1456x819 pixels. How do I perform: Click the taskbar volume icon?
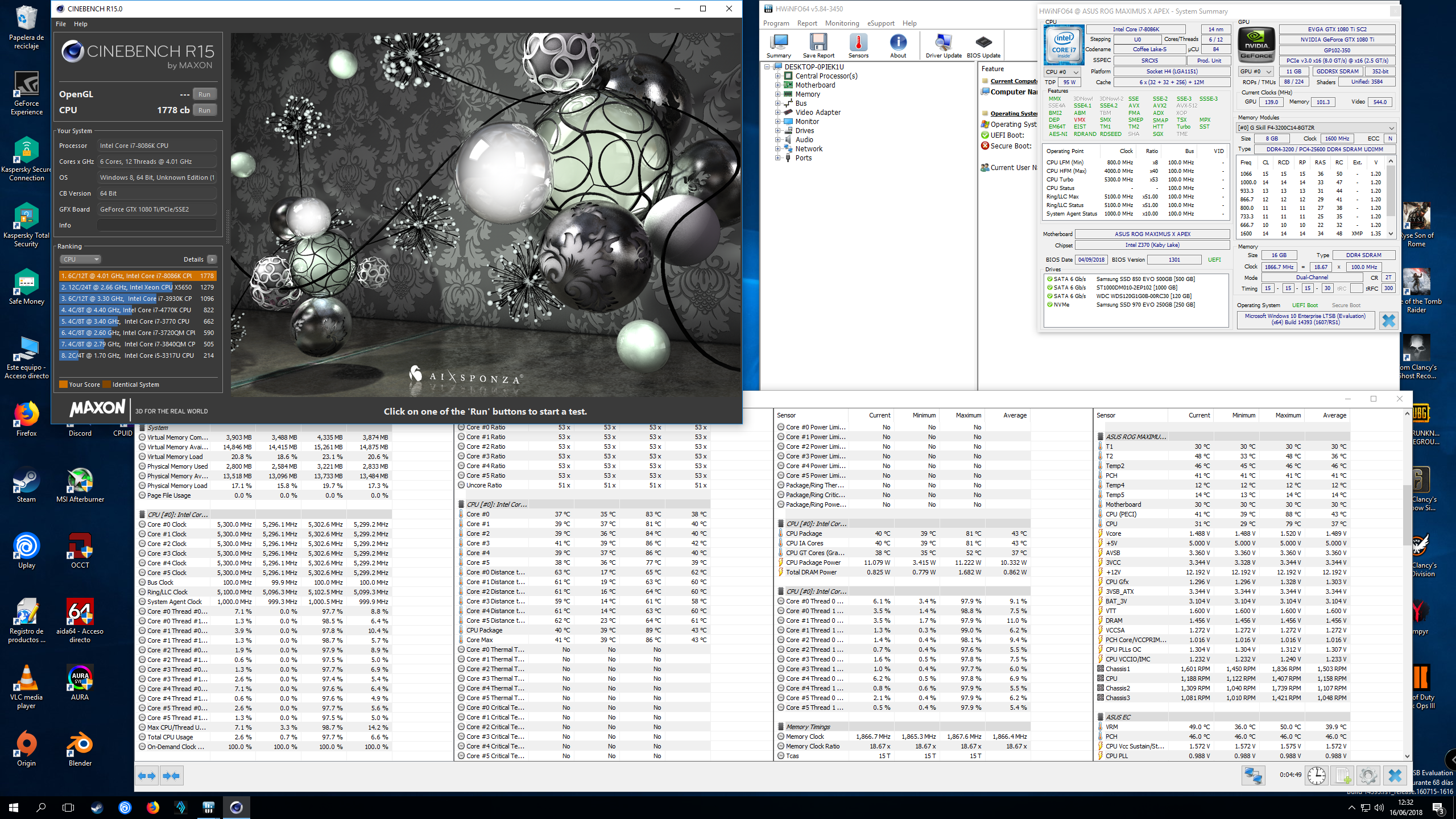click(x=1379, y=808)
